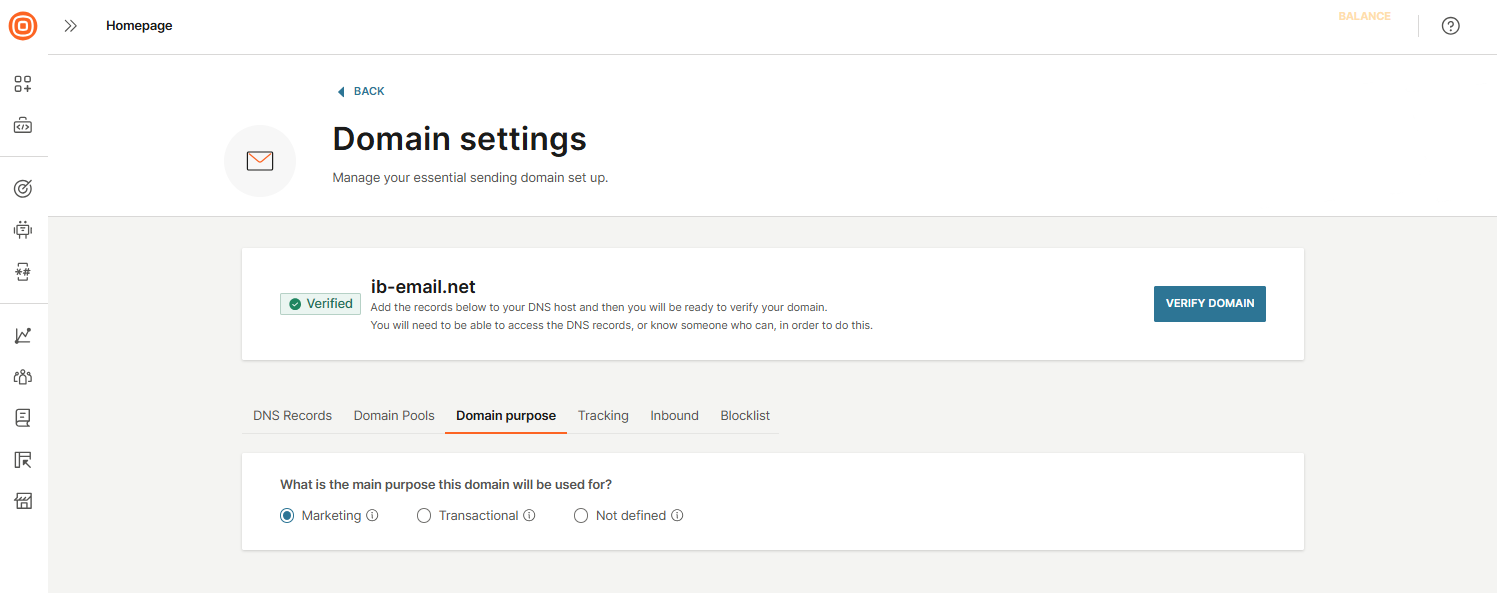Switch to the DNS Records tab
The width and height of the screenshot is (1497, 593).
click(292, 416)
